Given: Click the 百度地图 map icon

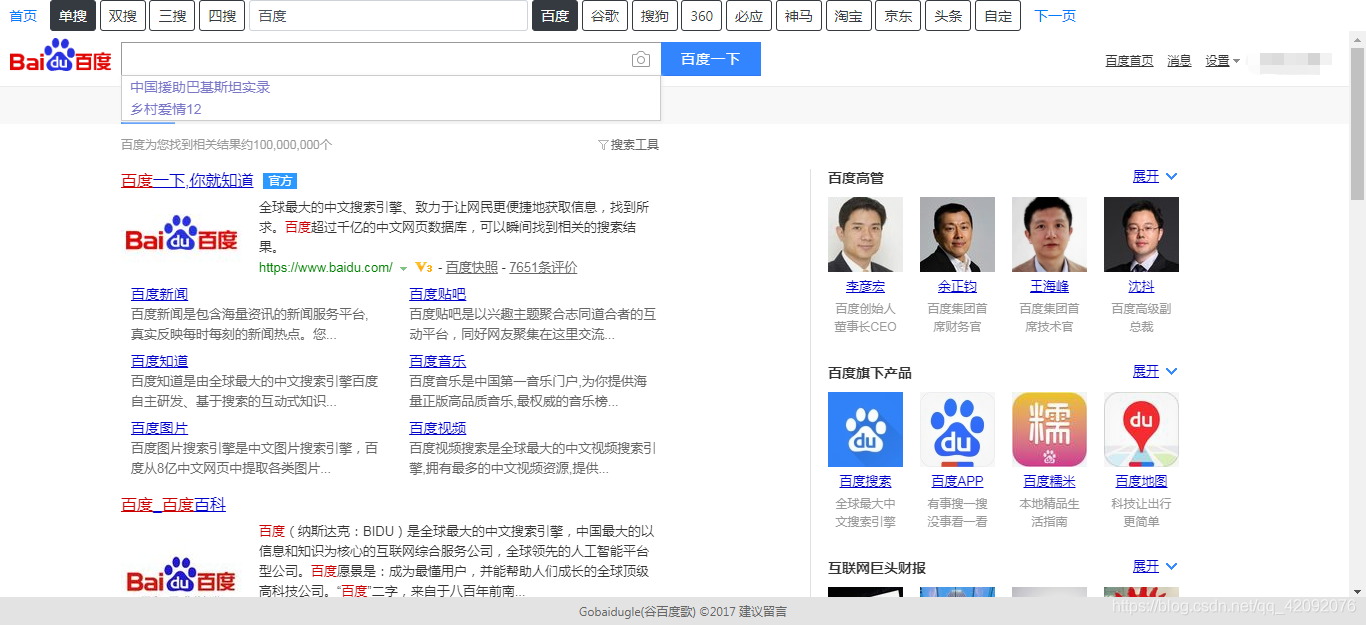Looking at the screenshot, I should (x=1140, y=429).
